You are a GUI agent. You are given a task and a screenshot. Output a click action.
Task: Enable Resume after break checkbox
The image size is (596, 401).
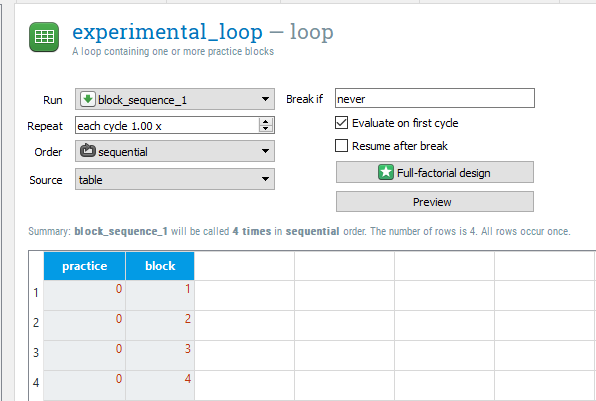coord(341,146)
